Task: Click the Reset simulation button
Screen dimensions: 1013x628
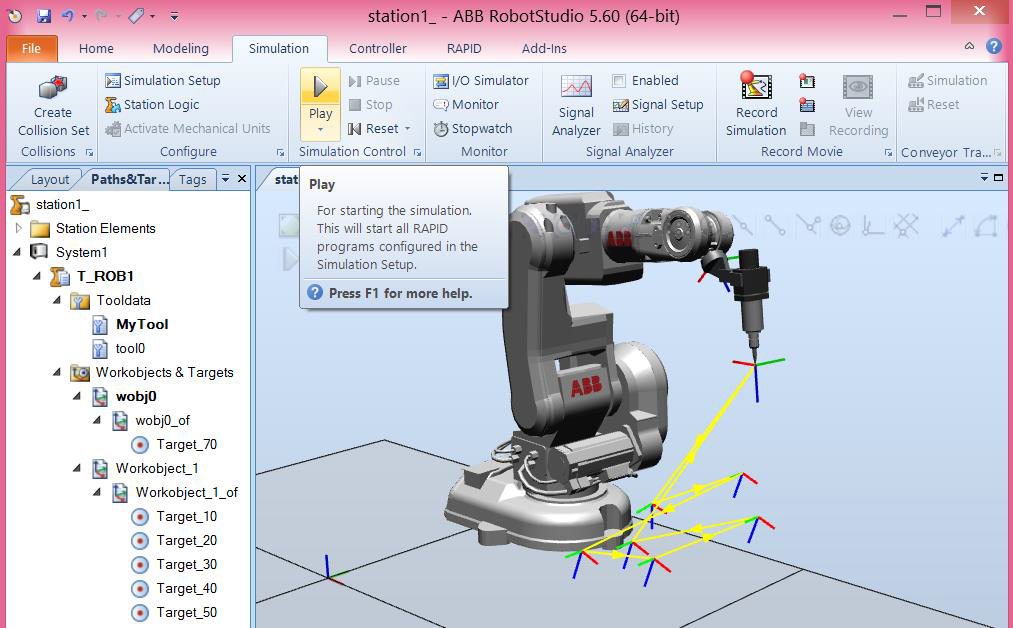Action: coord(373,129)
